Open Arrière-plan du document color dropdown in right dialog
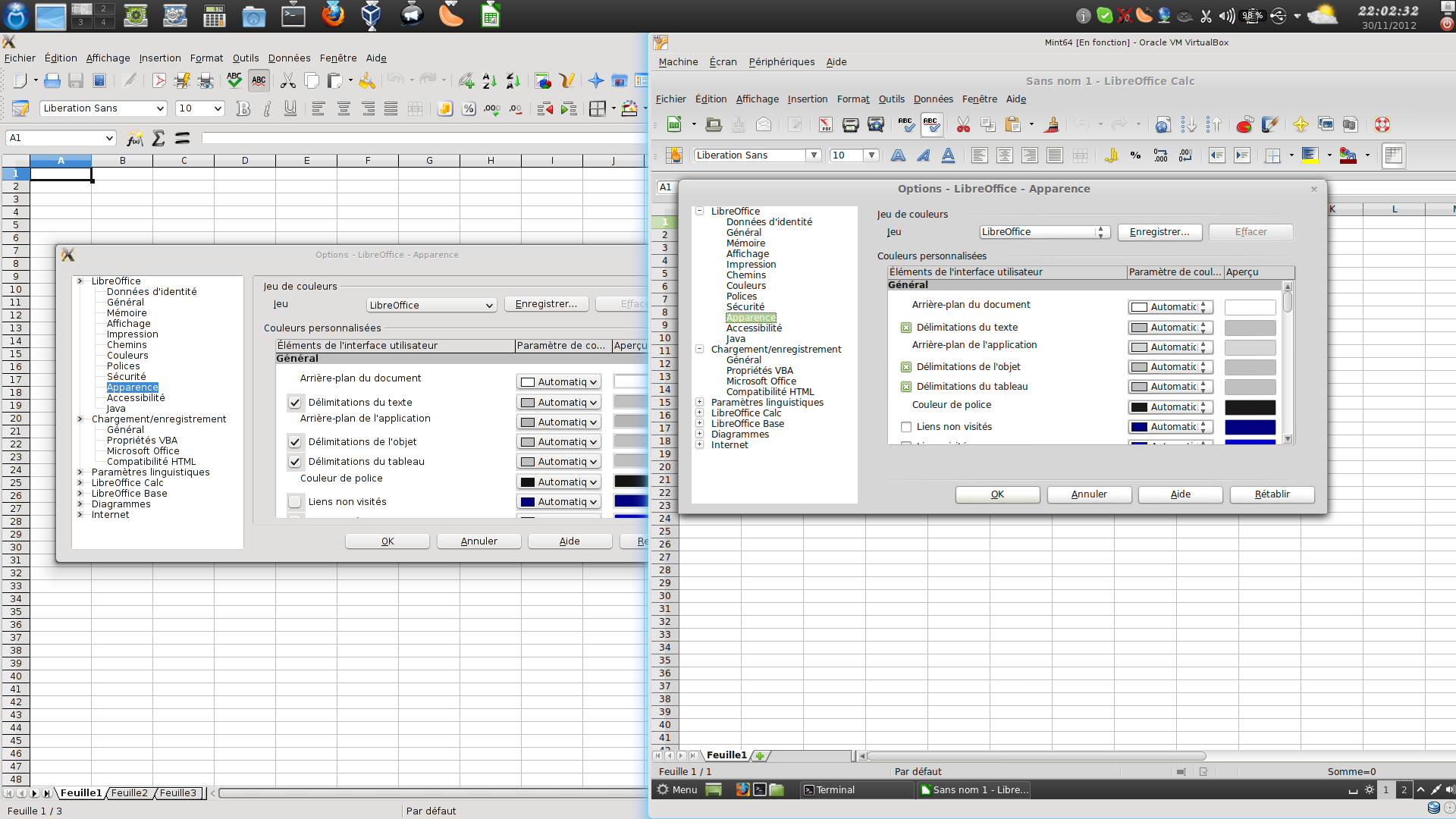The image size is (1456, 819). 1171,307
